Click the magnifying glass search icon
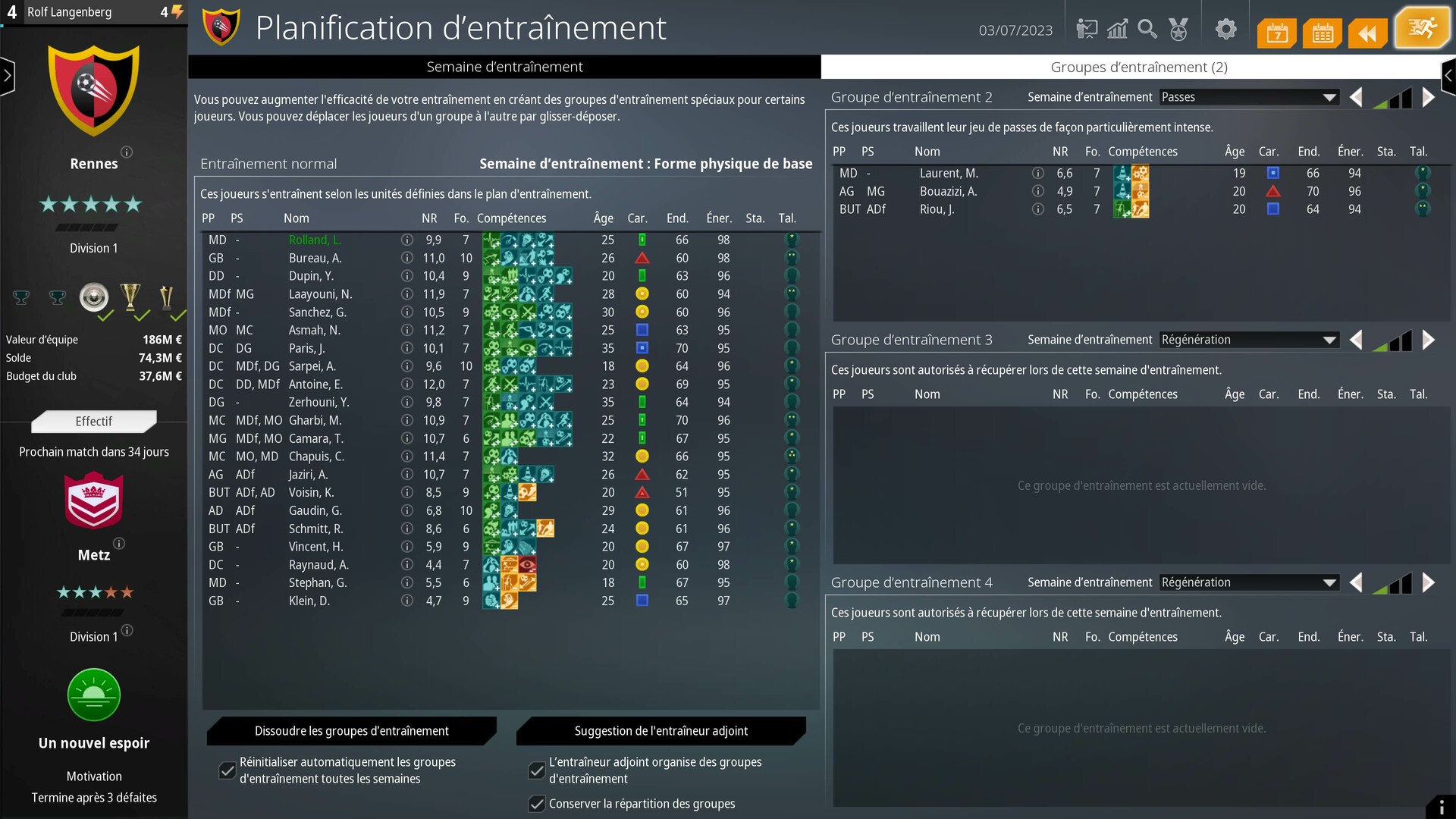 click(x=1147, y=30)
